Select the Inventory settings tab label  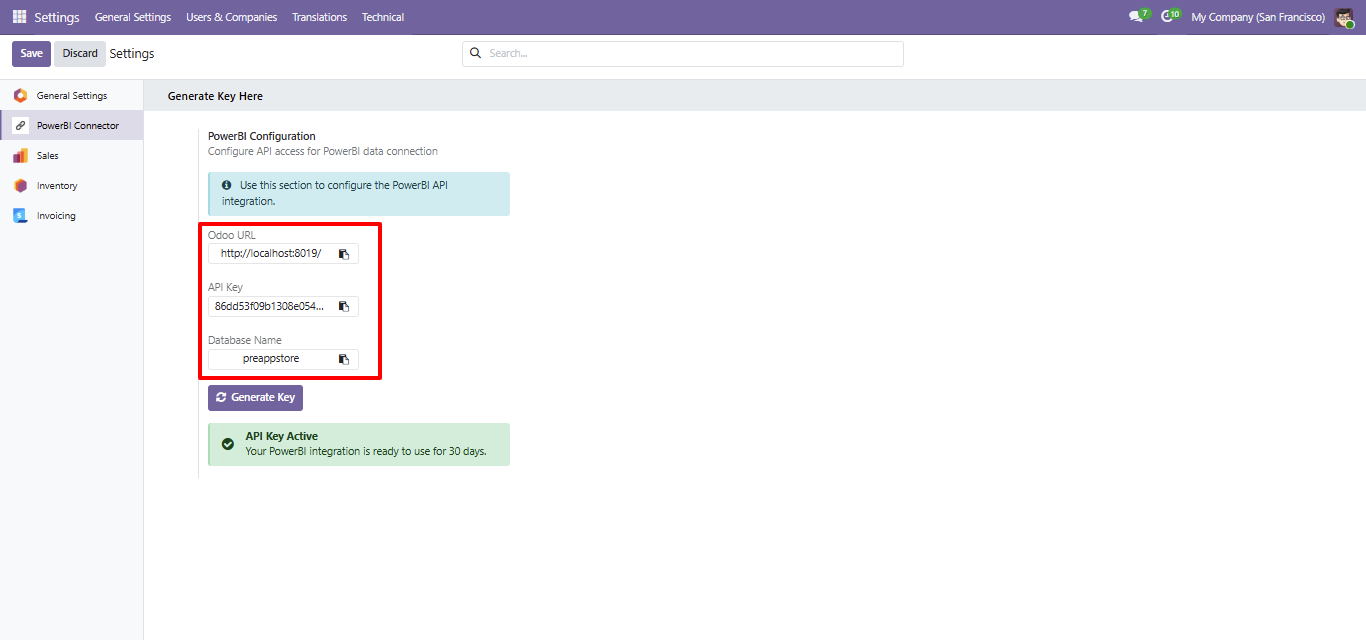click(x=57, y=186)
